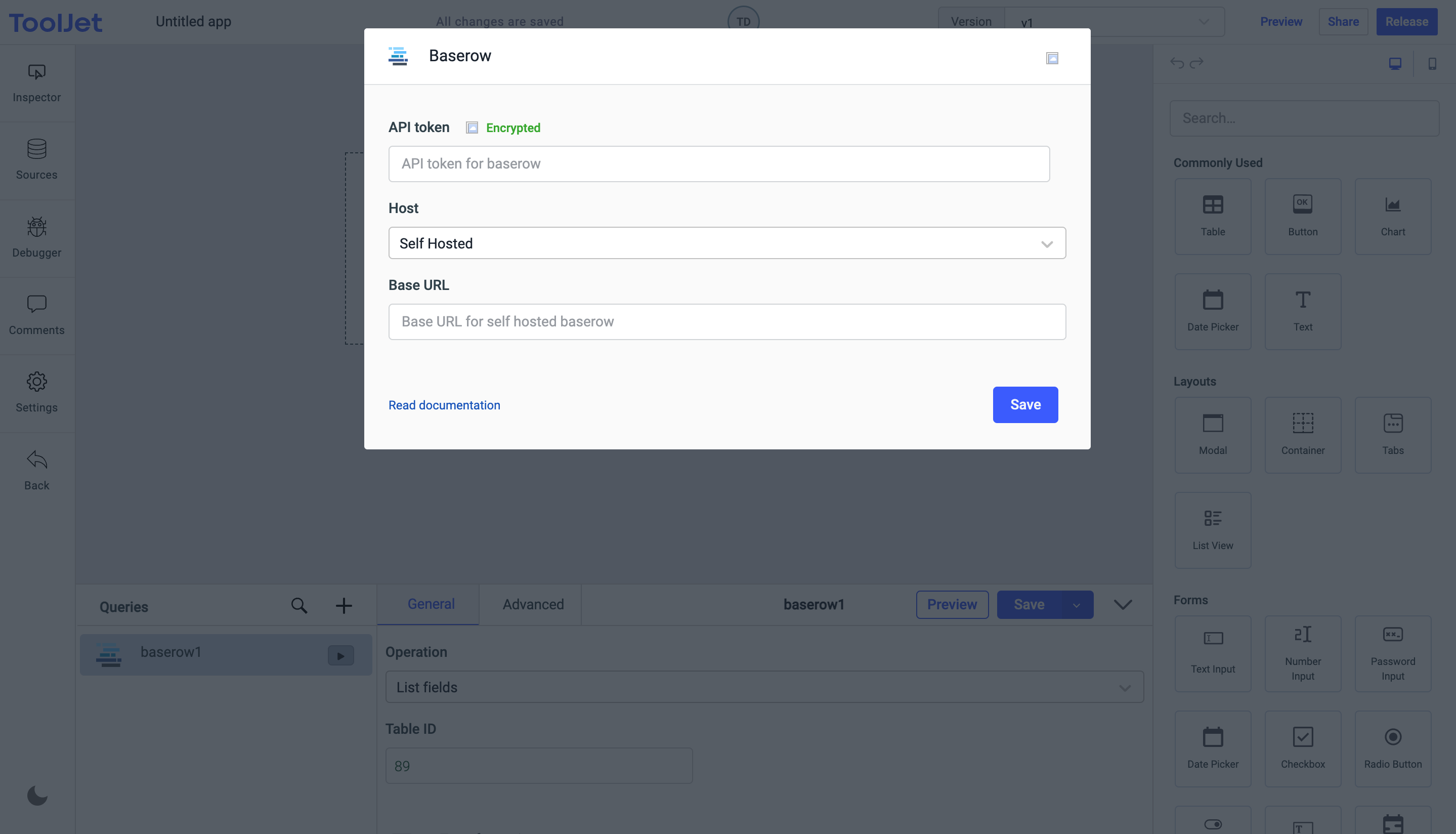
Task: Click the add query plus icon
Action: (x=344, y=606)
